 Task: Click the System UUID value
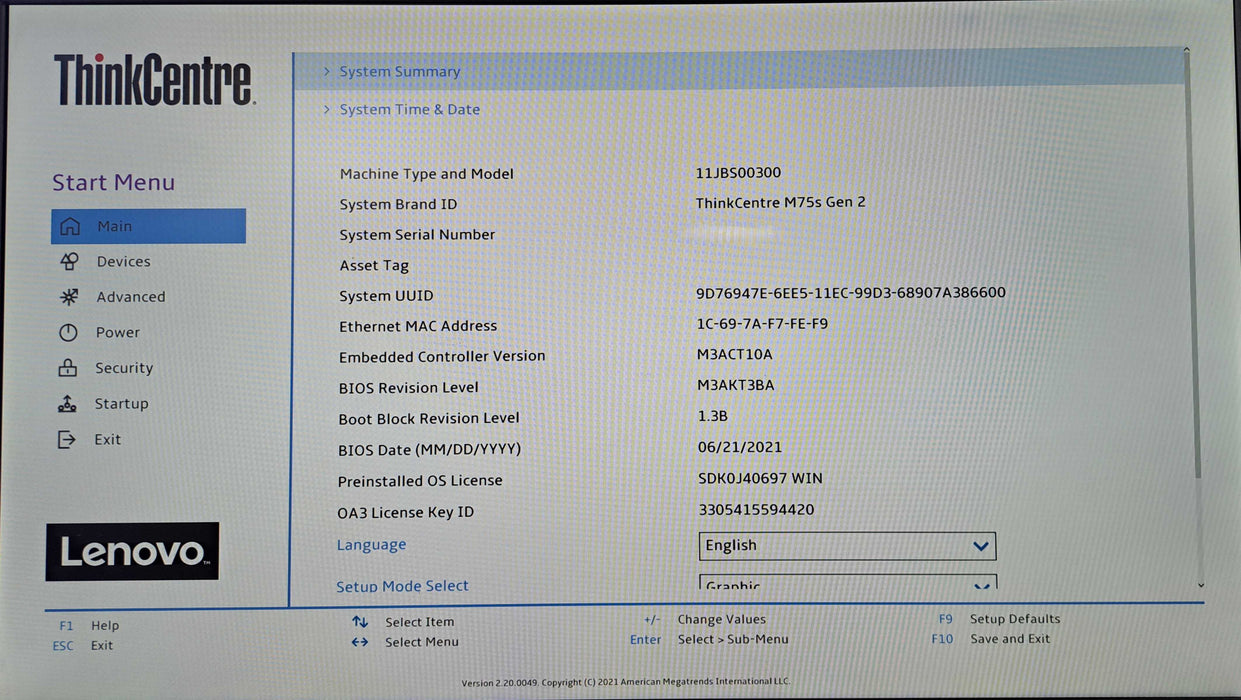coord(851,293)
